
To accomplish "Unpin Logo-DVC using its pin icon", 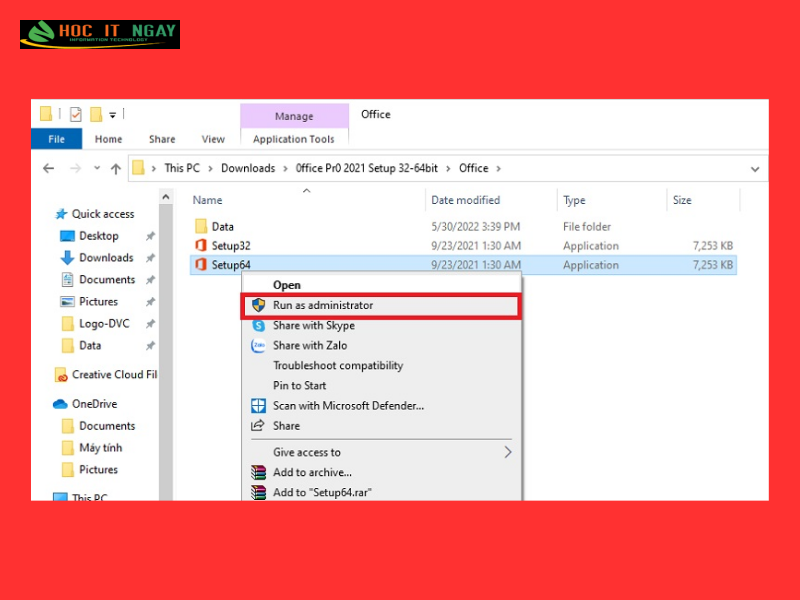I will (150, 324).
